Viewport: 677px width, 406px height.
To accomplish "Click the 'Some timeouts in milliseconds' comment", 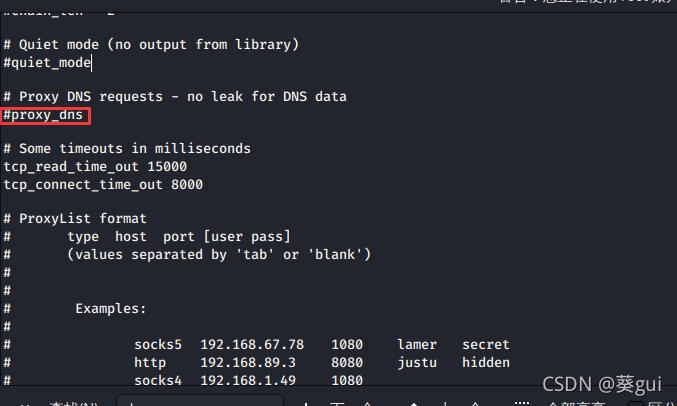I will tap(127, 149).
